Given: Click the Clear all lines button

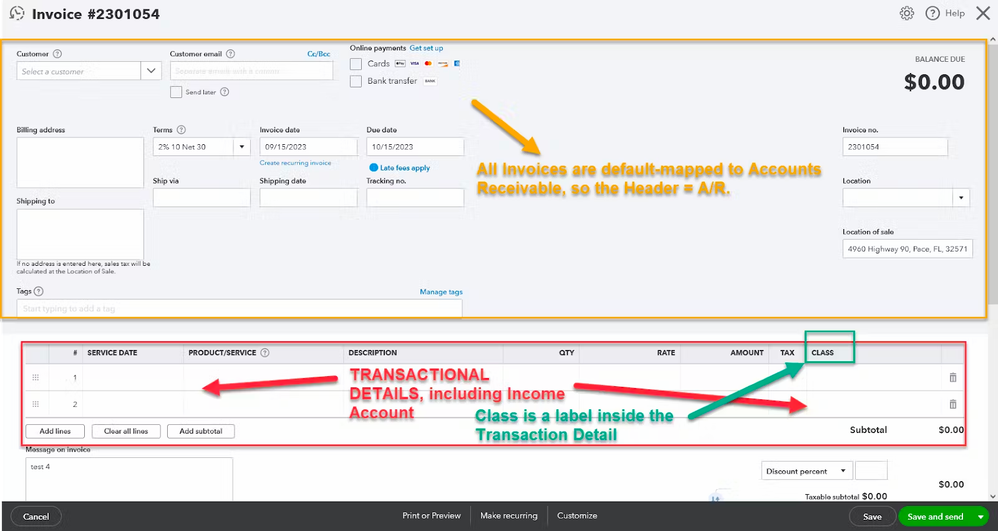Looking at the screenshot, I should click(x=126, y=431).
